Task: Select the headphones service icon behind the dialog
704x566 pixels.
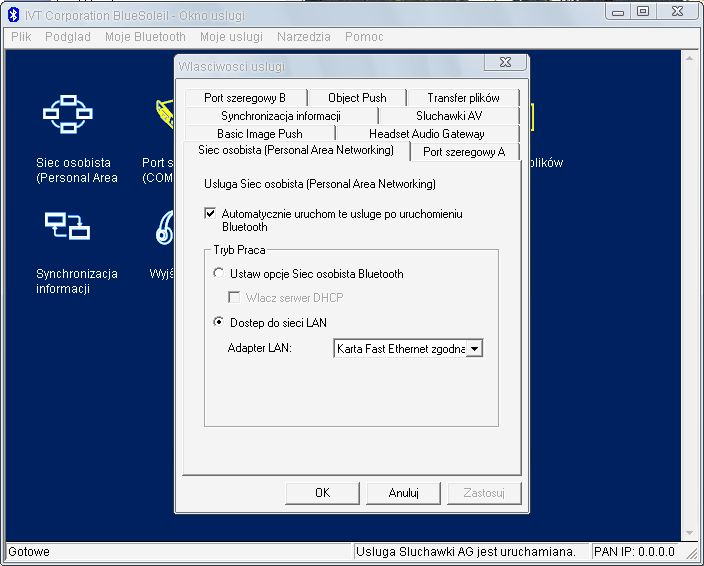Action: [165, 228]
